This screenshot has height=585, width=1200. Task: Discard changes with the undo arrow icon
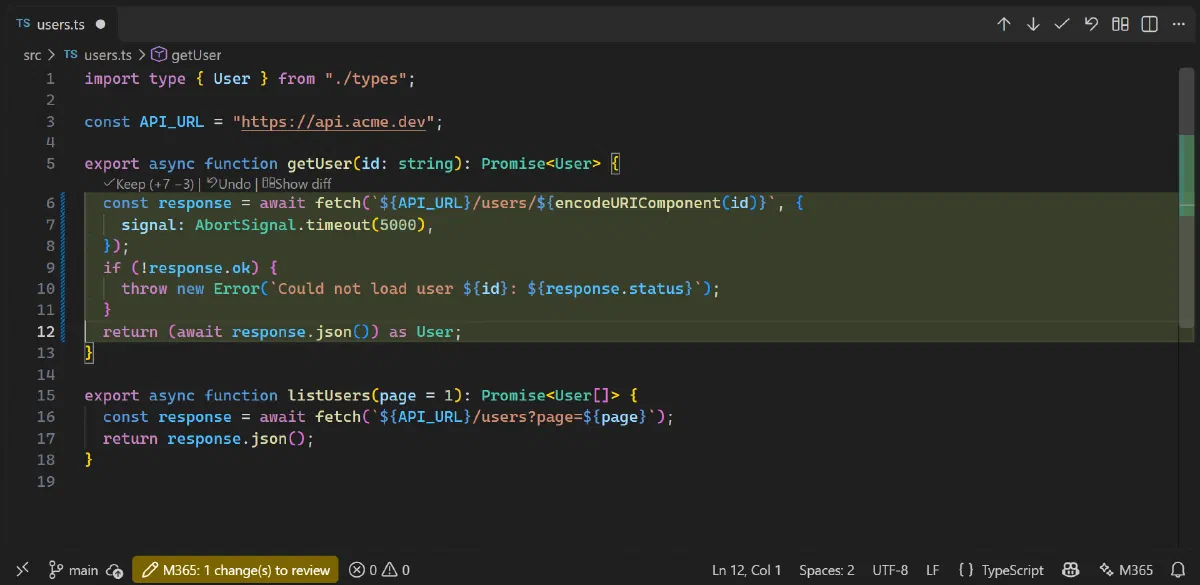pyautogui.click(x=1091, y=24)
